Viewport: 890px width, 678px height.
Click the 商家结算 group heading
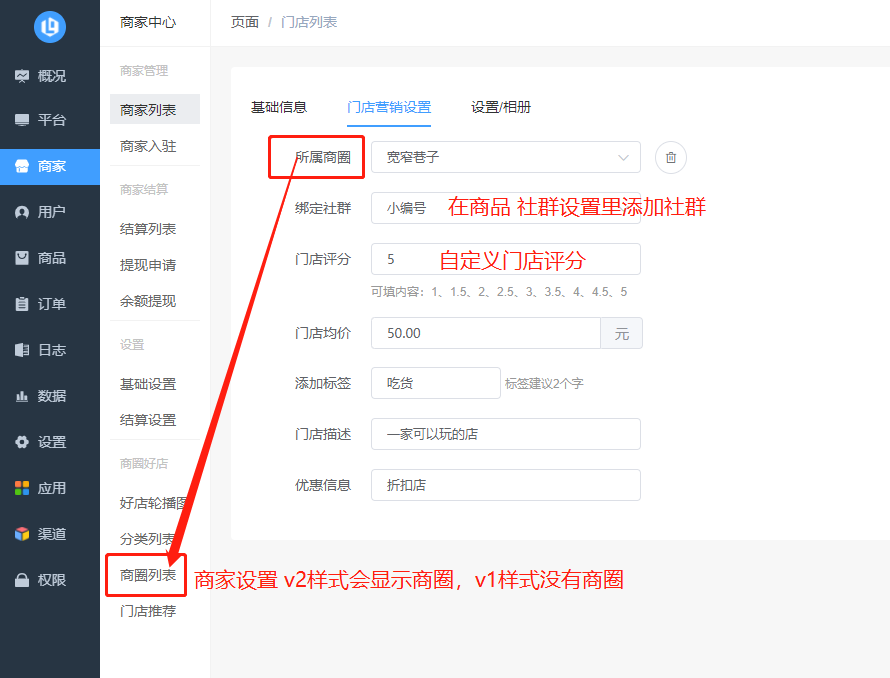point(144,190)
